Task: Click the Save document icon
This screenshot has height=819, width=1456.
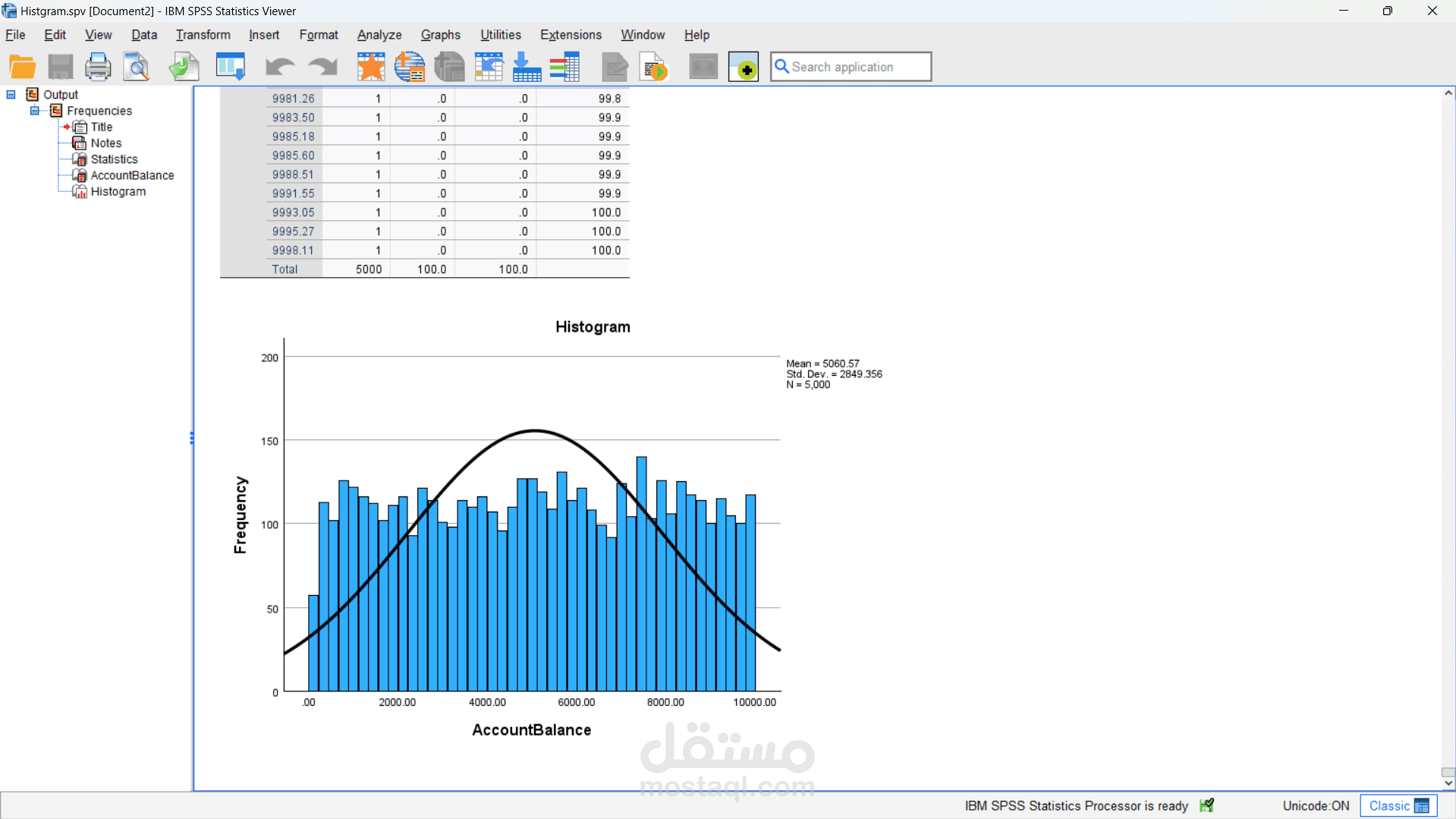Action: 60,67
